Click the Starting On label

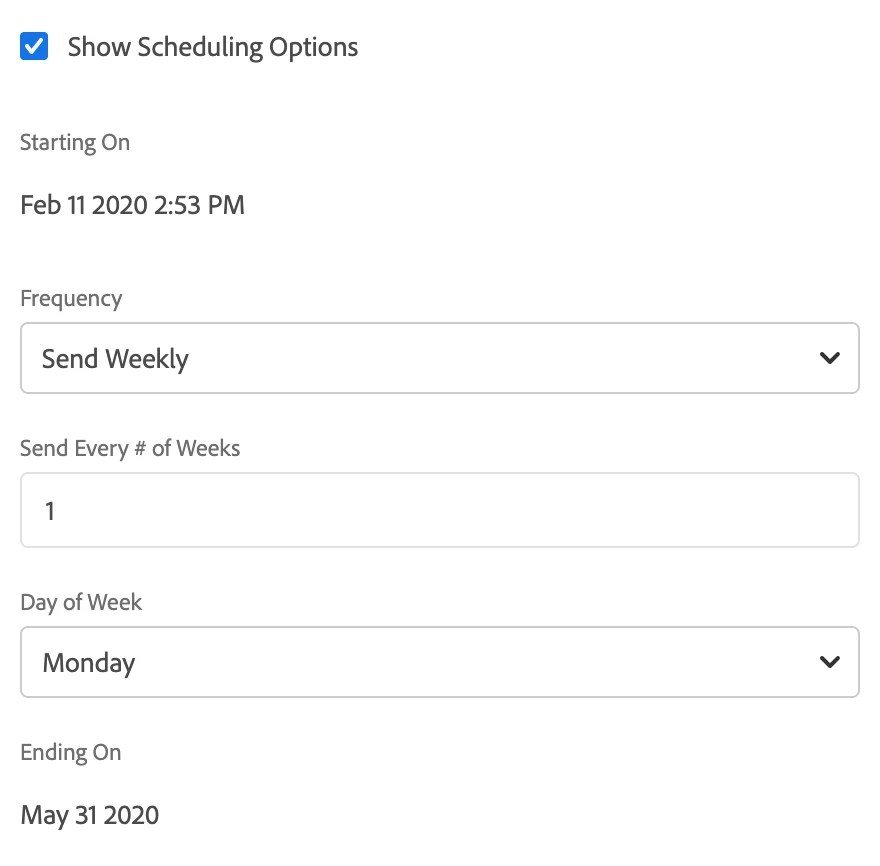[x=75, y=142]
